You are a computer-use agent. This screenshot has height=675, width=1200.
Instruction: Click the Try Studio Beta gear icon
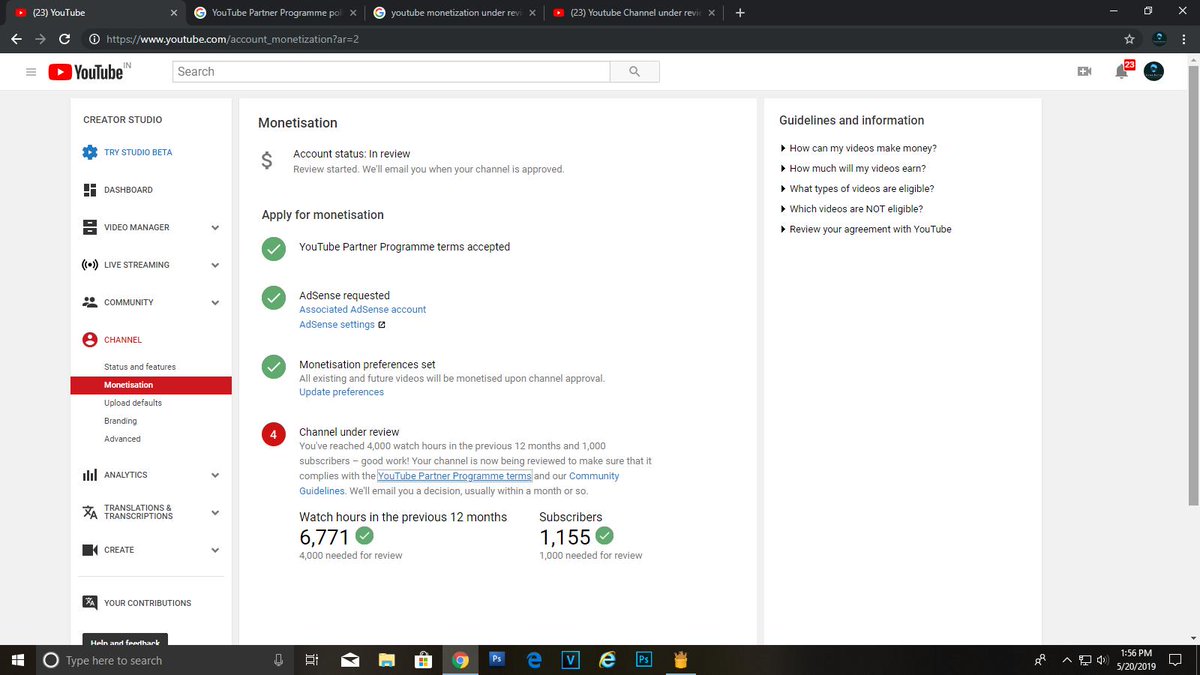[x=90, y=153]
